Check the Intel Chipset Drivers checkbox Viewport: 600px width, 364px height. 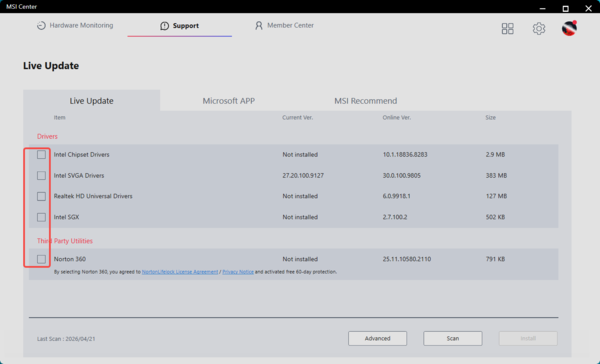tap(41, 155)
